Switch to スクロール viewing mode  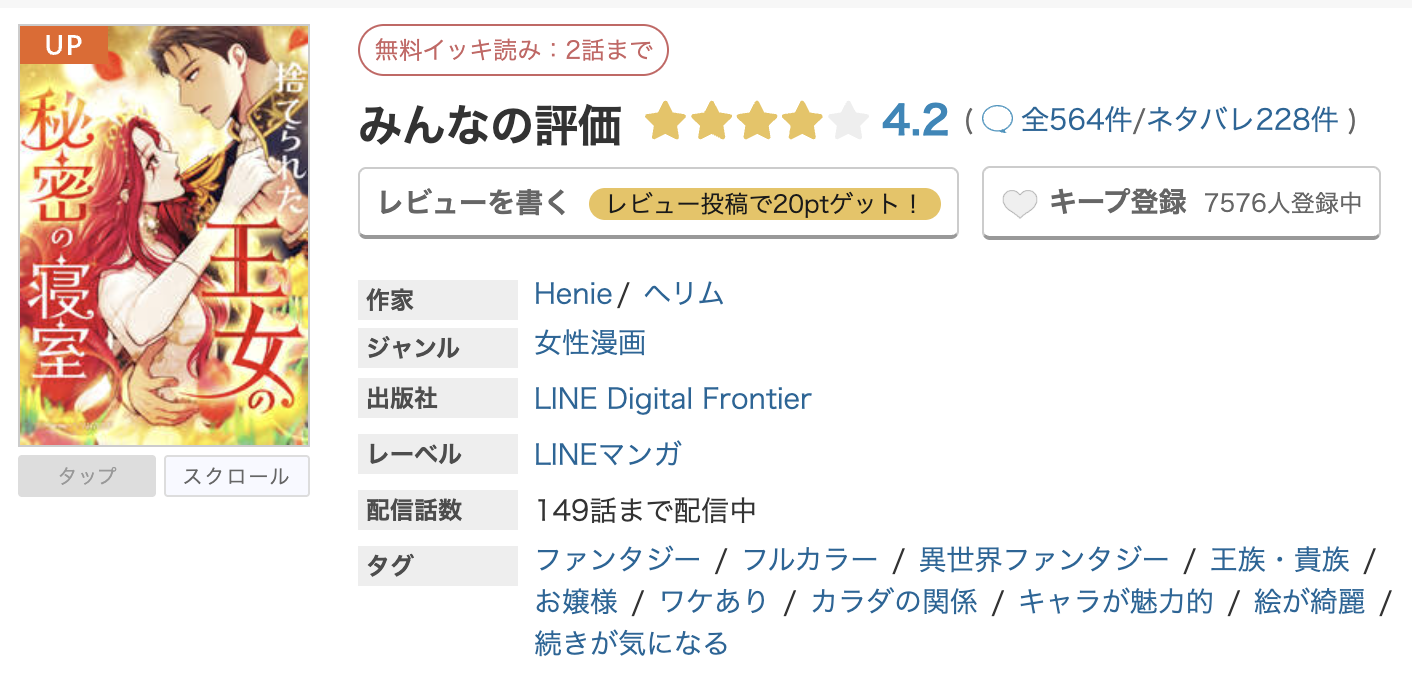237,476
